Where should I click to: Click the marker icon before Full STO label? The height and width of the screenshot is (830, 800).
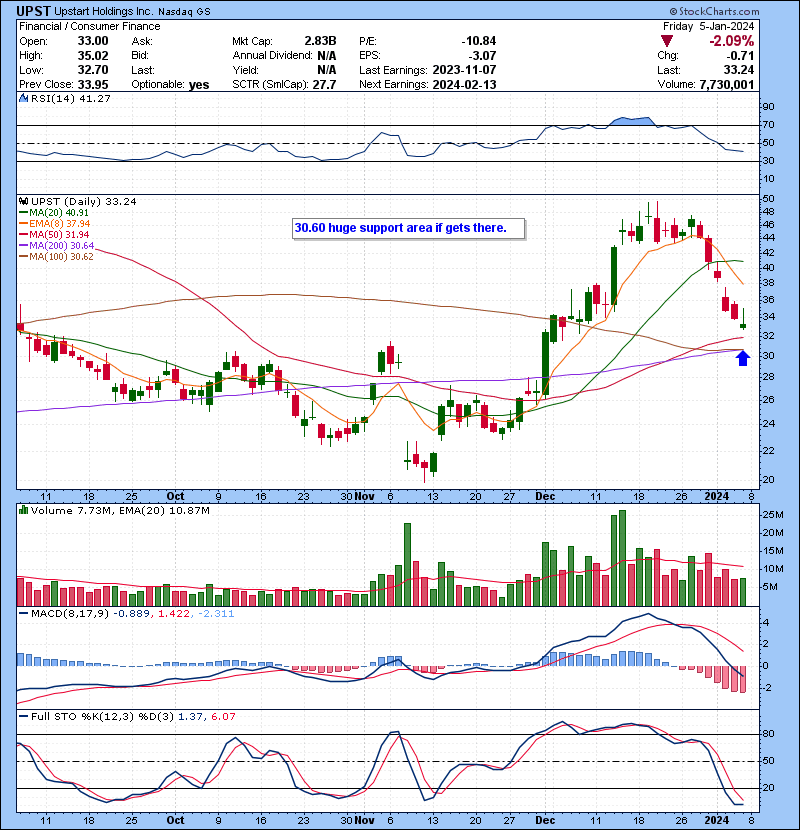click(23, 716)
